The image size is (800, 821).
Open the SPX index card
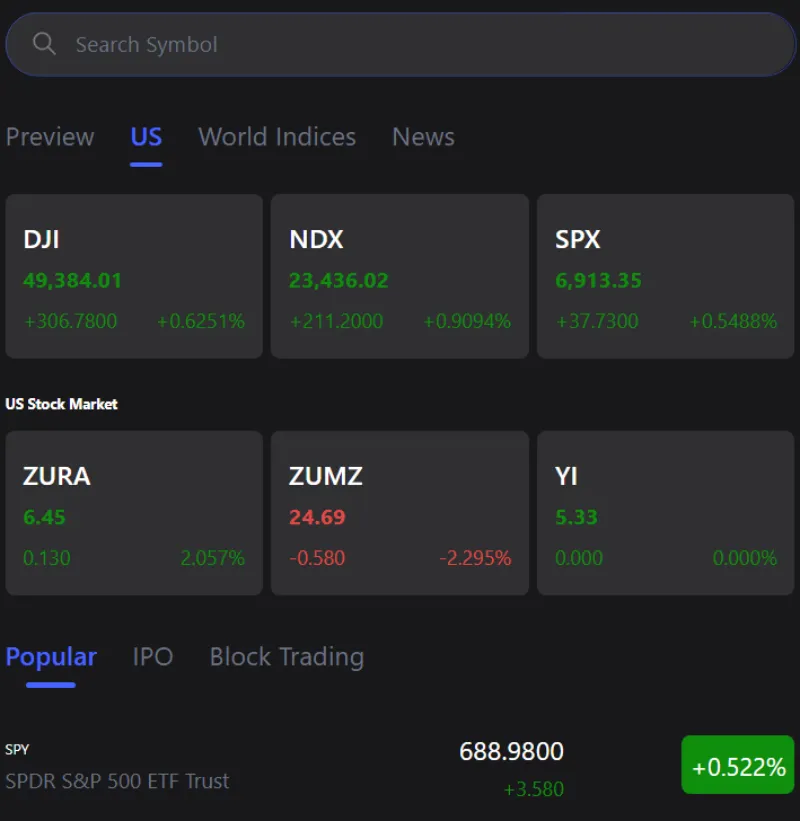666,276
